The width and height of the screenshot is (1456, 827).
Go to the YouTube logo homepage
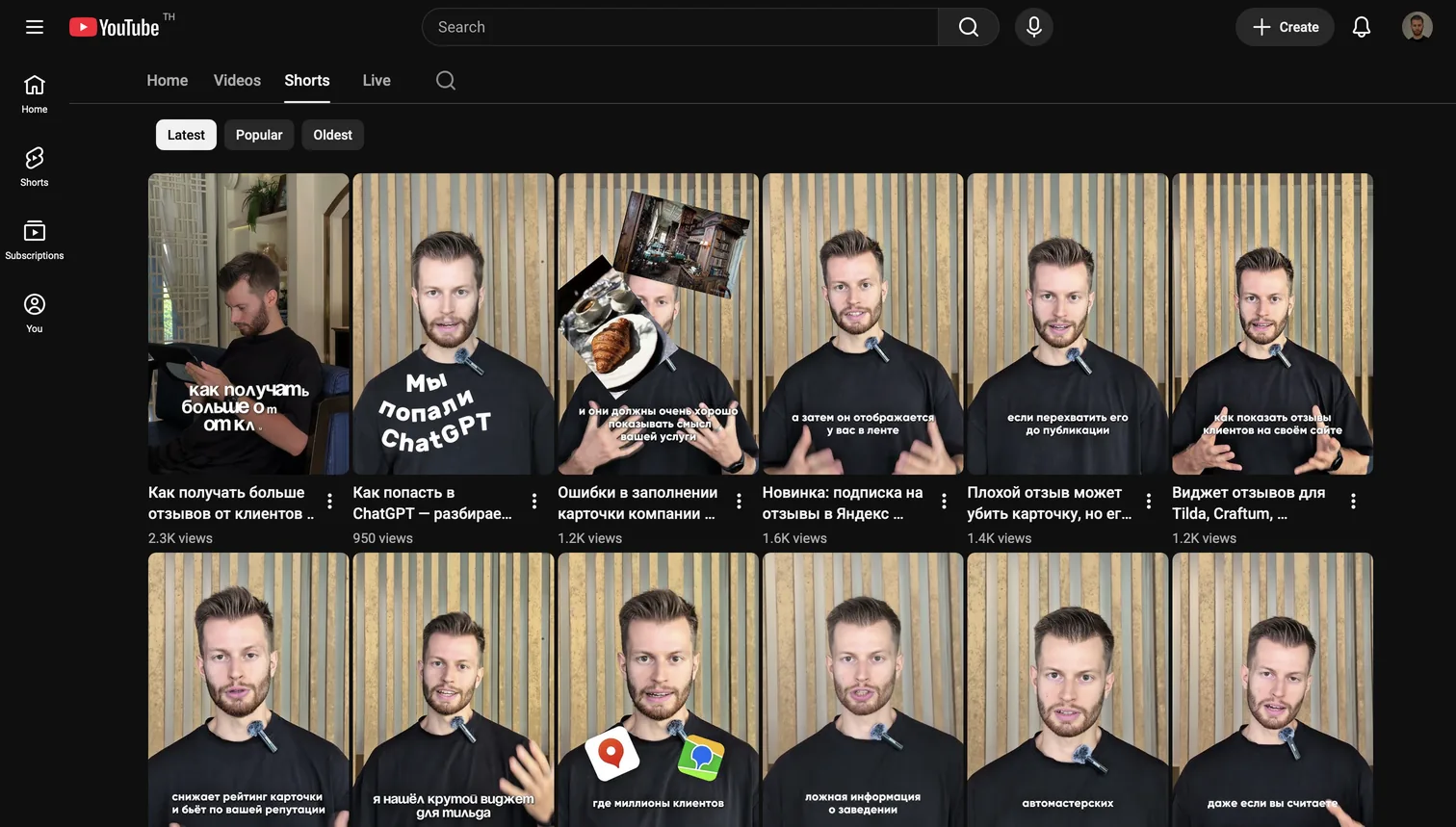point(115,27)
